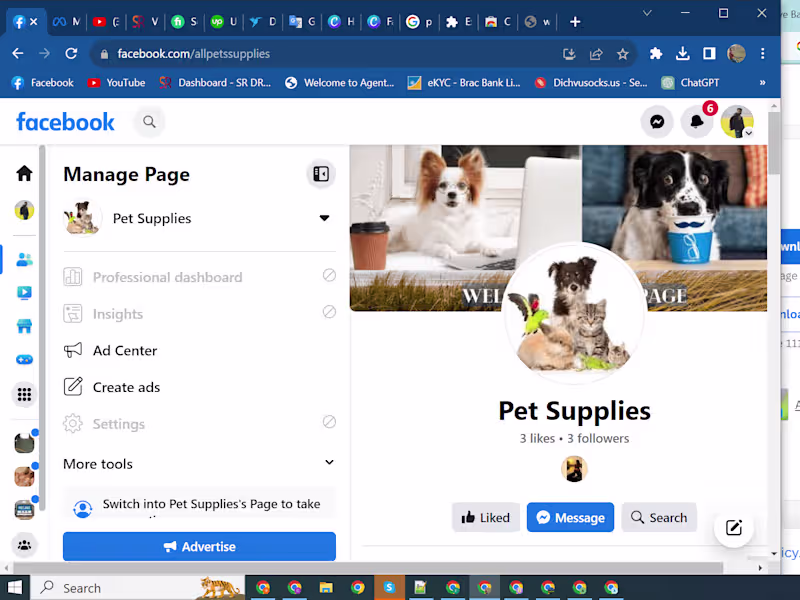Open Pet Supplies profile picture
Screen dimensions: 800x600
pos(574,313)
